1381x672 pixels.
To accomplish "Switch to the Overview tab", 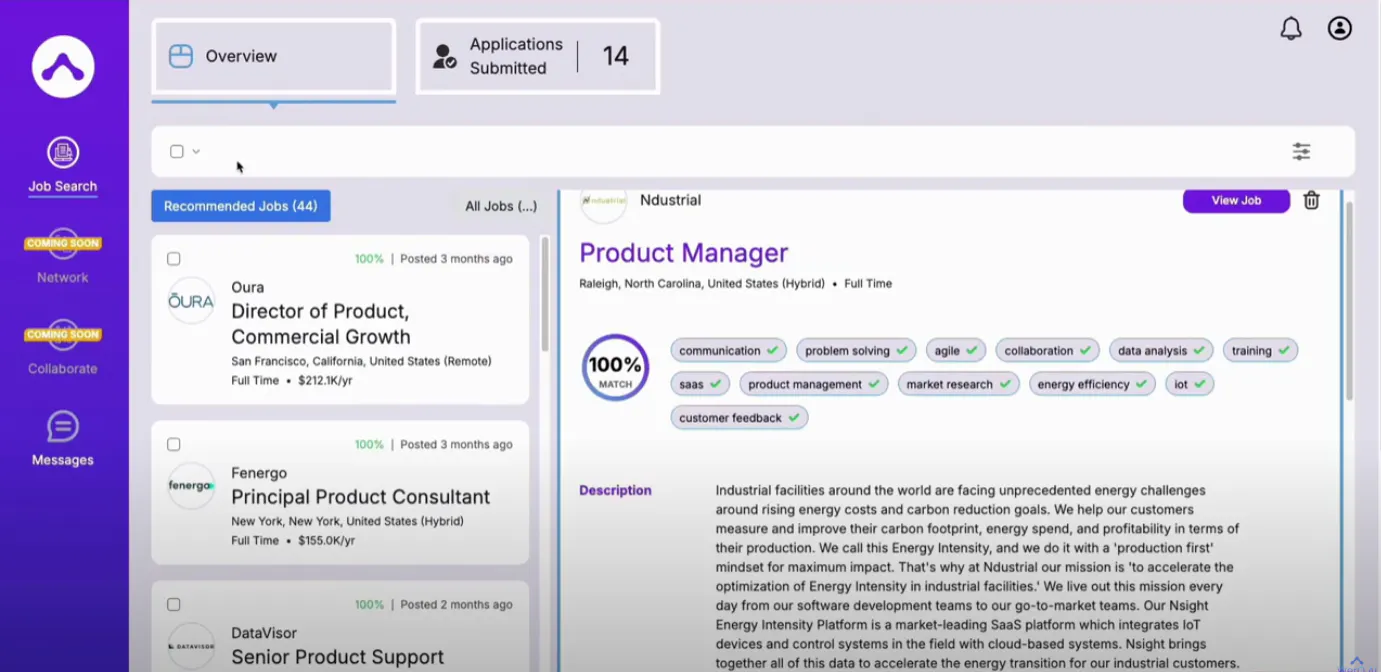I will pos(273,57).
